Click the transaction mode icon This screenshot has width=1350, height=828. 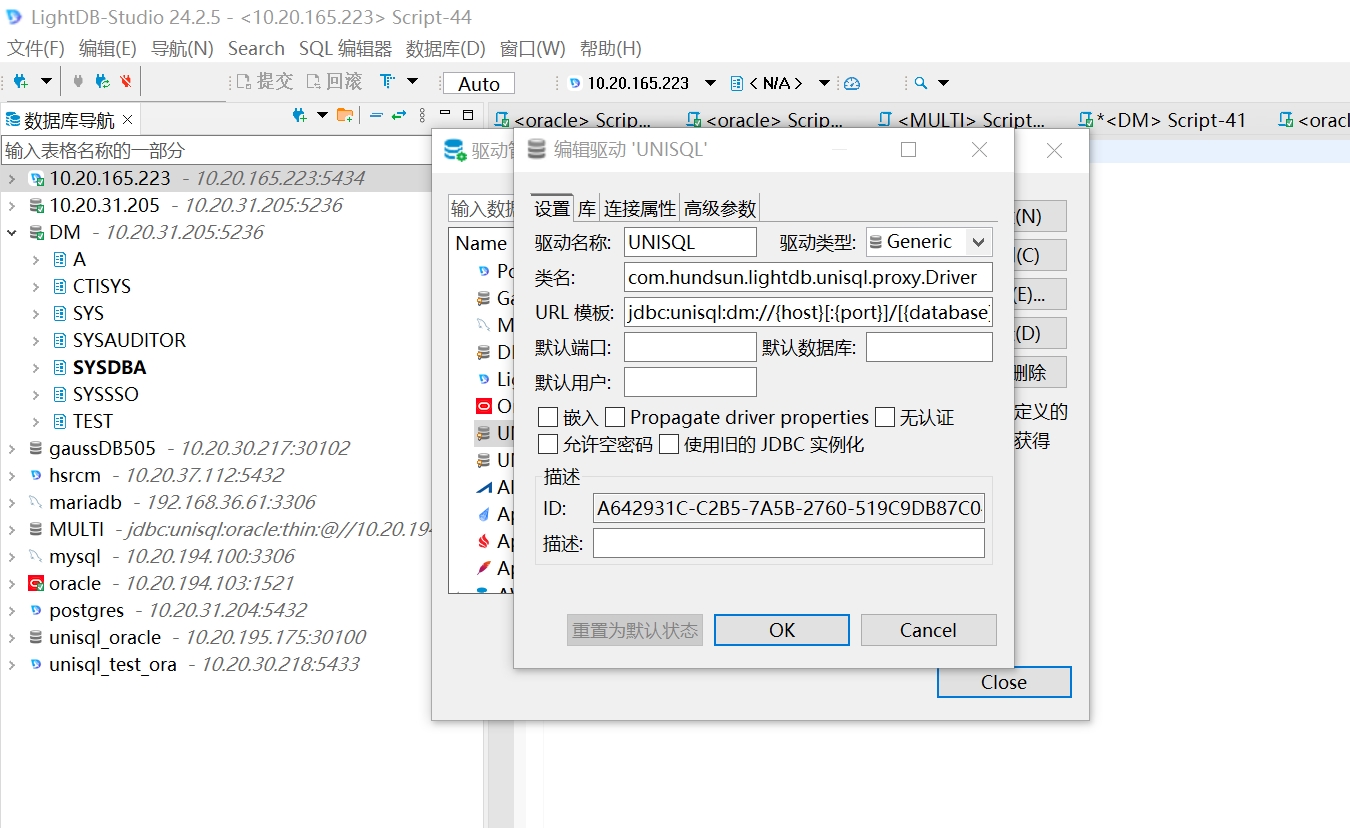388,81
